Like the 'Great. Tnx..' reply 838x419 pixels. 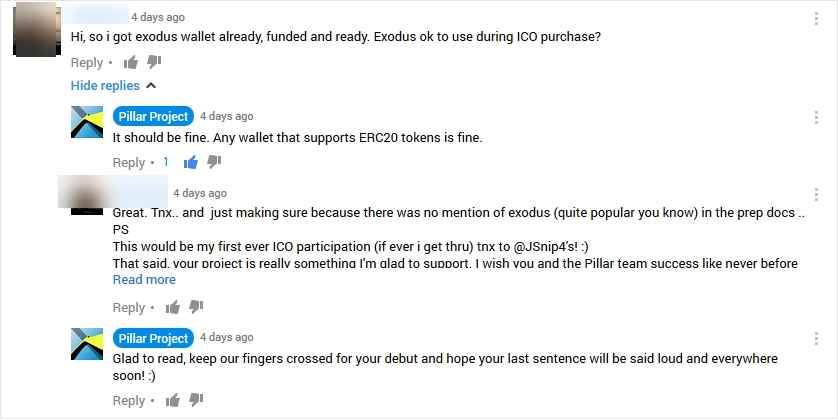pos(173,307)
